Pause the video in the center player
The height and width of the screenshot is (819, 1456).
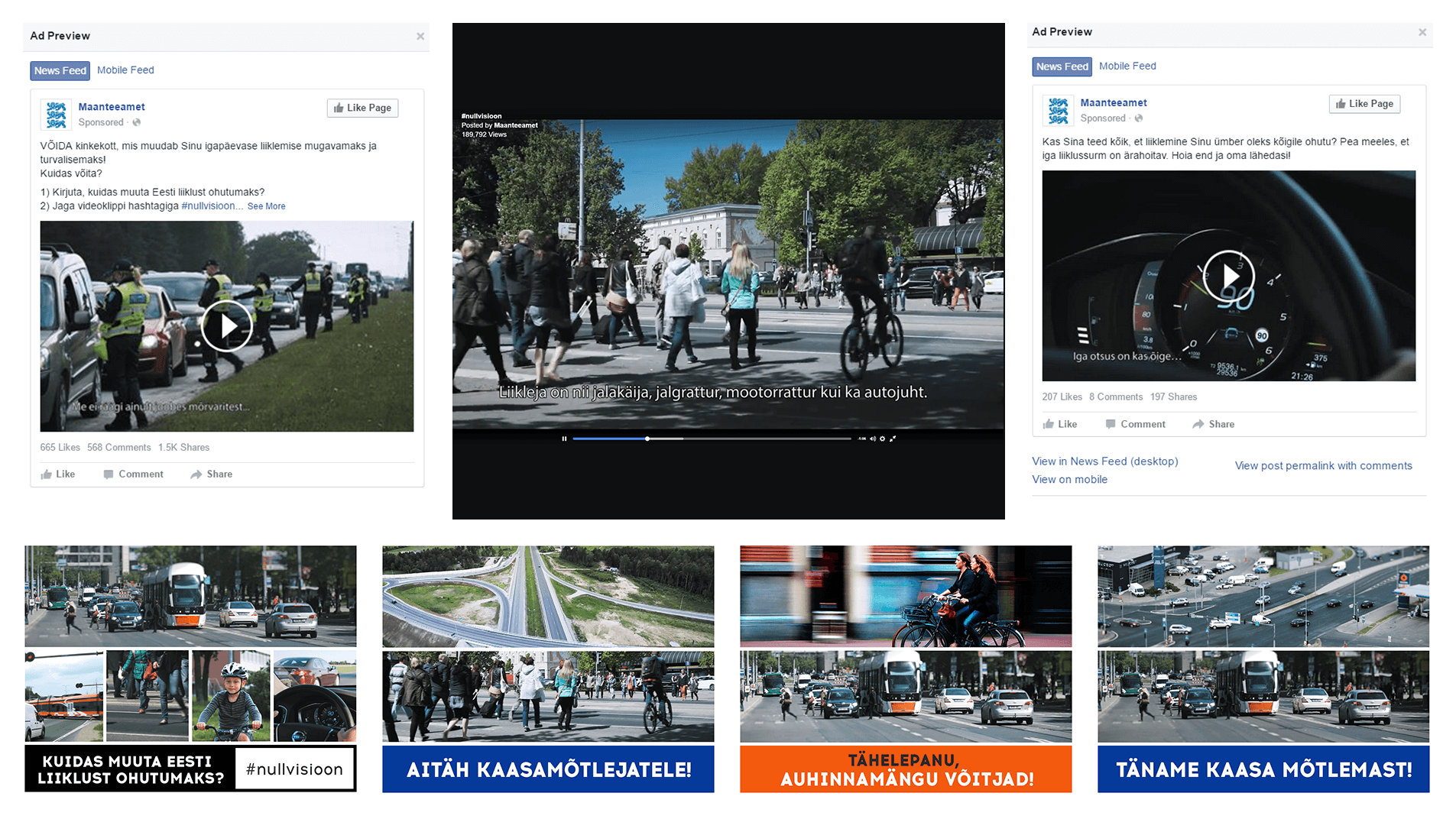[564, 439]
